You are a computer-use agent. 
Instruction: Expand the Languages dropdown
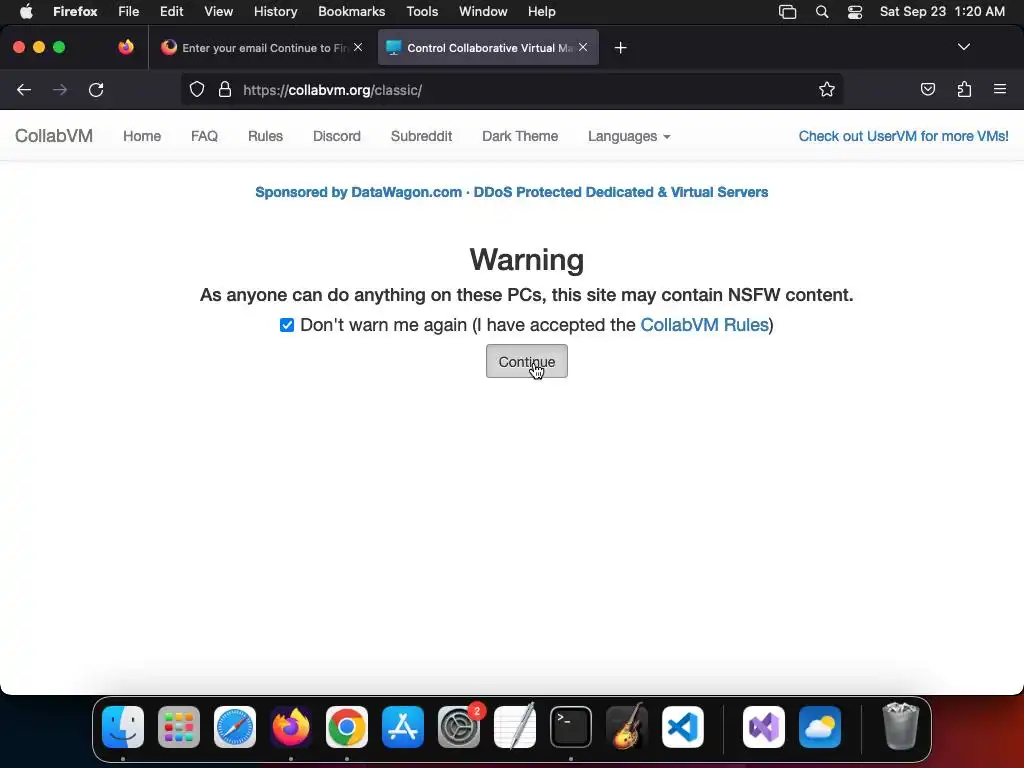pos(629,136)
